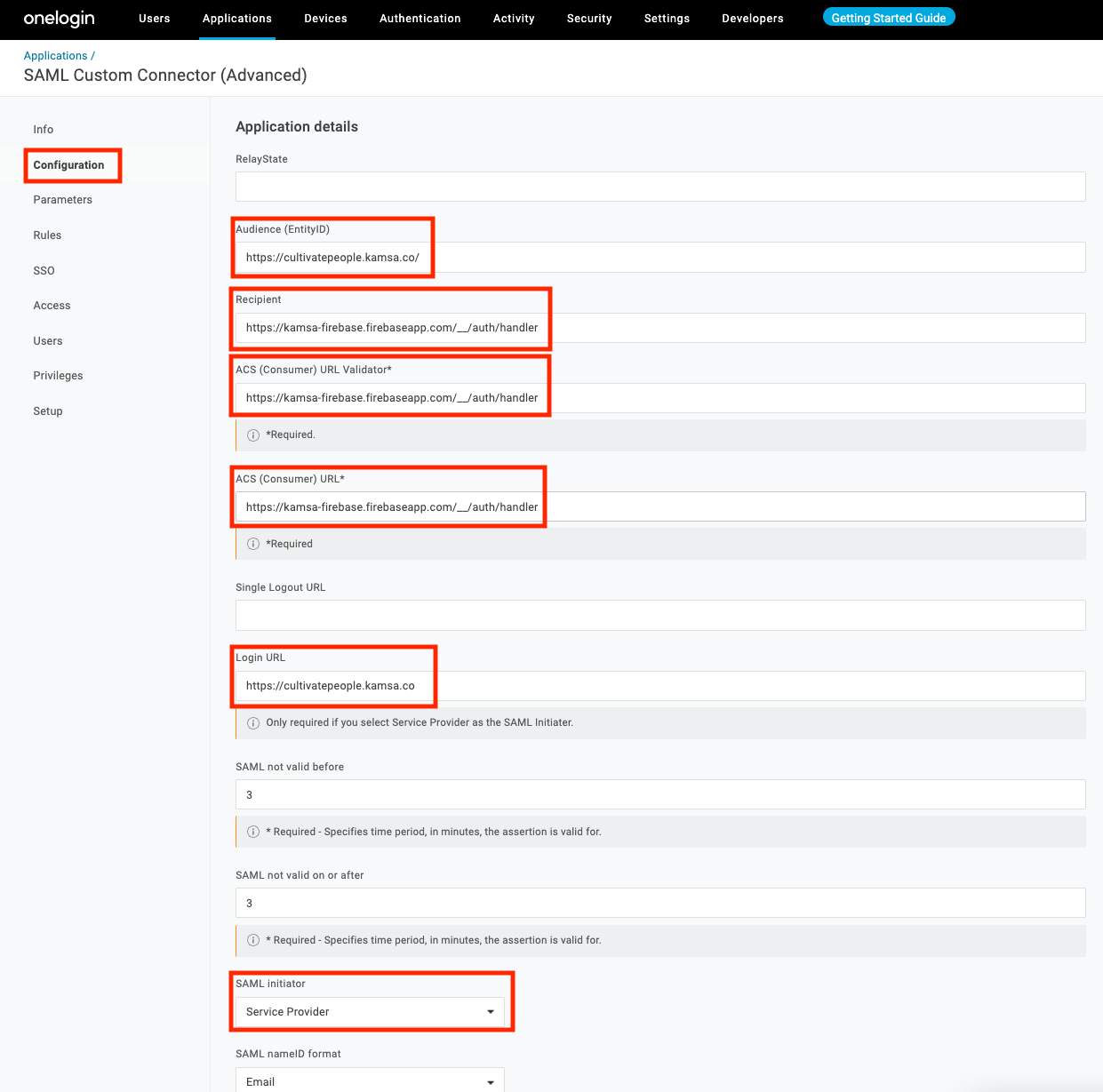The image size is (1103, 1092).
Task: Go to the Parameters sidebar tab
Action: click(63, 200)
